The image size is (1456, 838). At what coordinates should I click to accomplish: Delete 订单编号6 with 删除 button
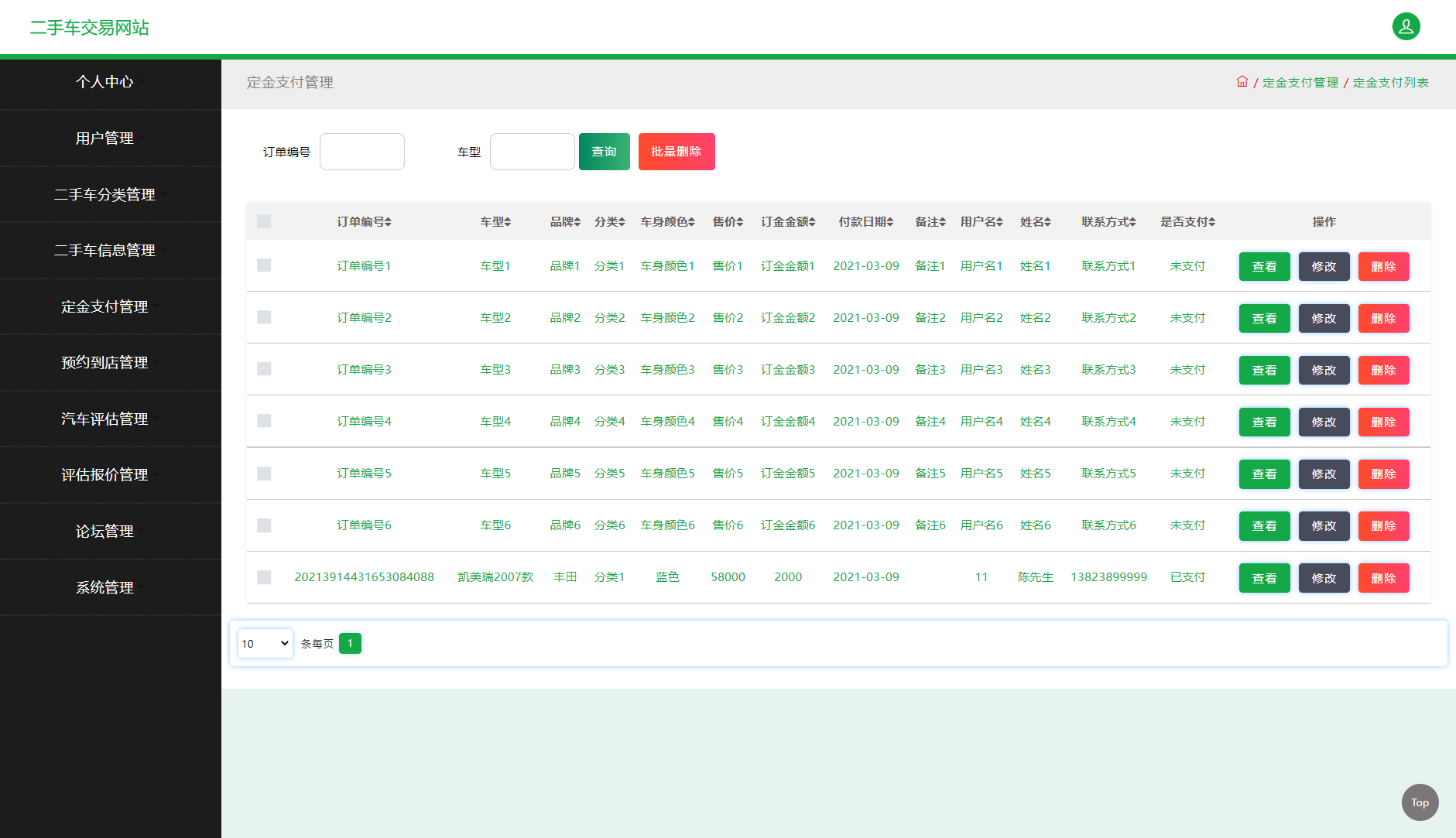click(1383, 525)
